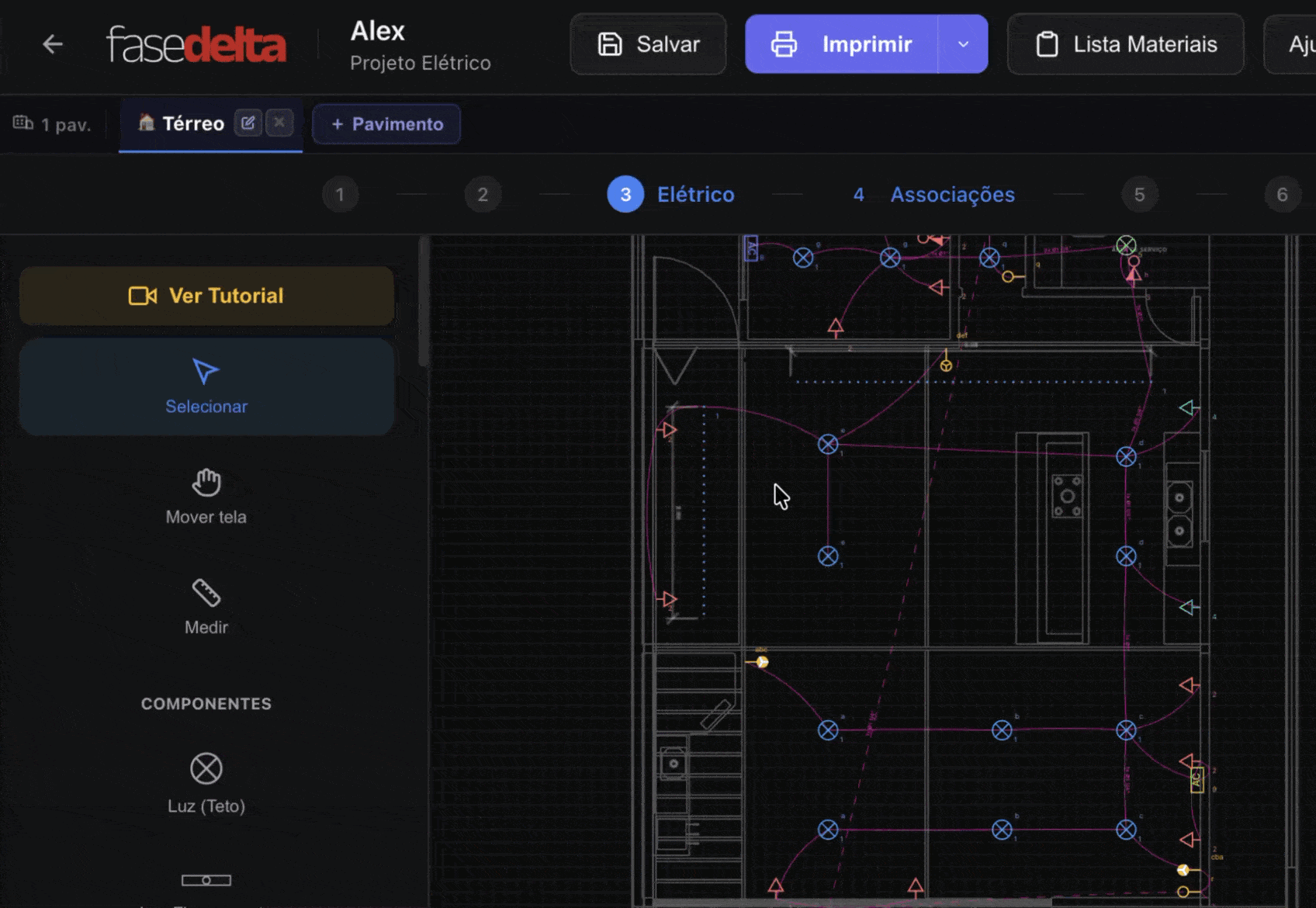Click the fasedelta logo
This screenshot has width=1316, height=908.
point(196,44)
